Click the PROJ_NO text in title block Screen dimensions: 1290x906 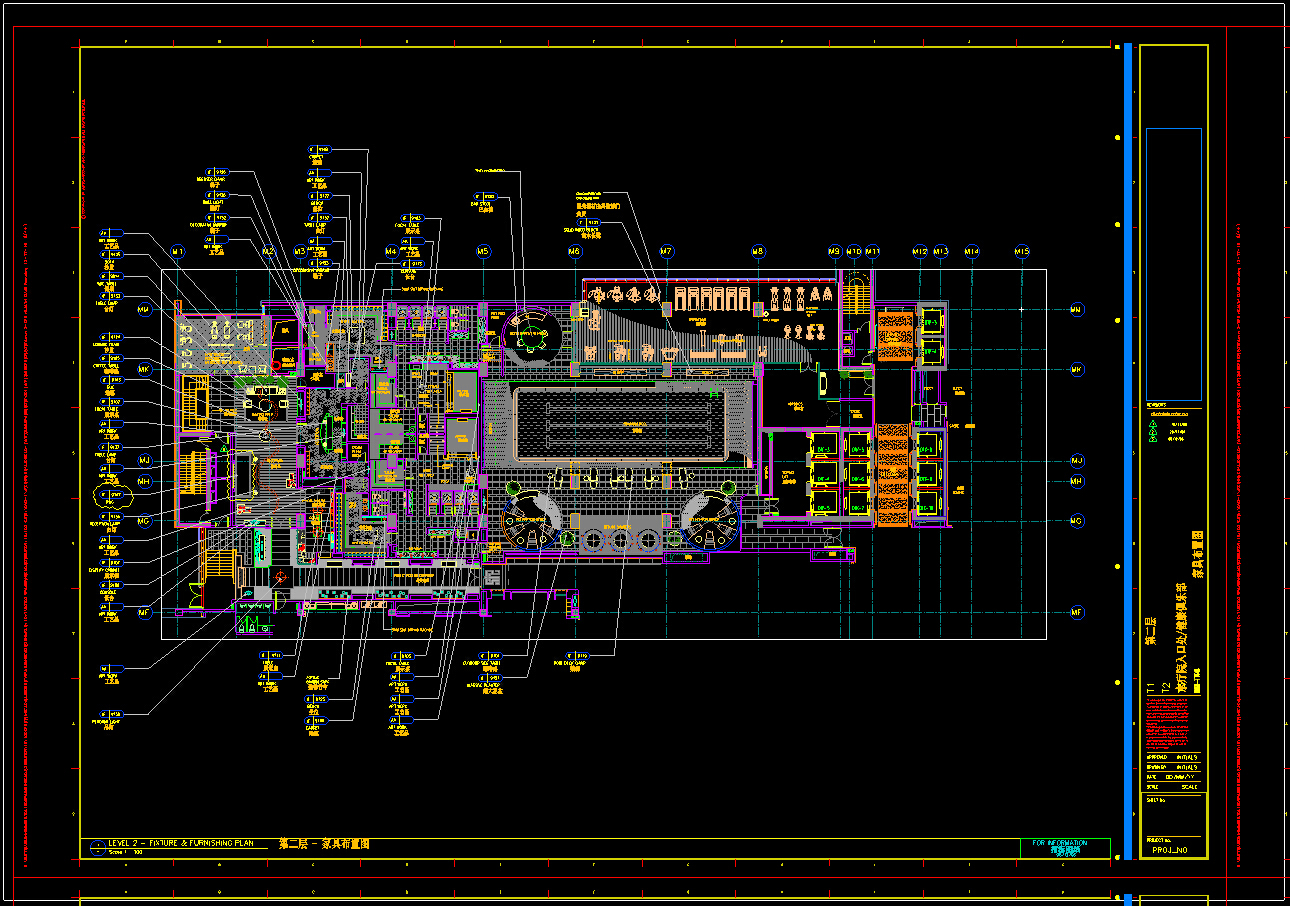(x=1169, y=850)
